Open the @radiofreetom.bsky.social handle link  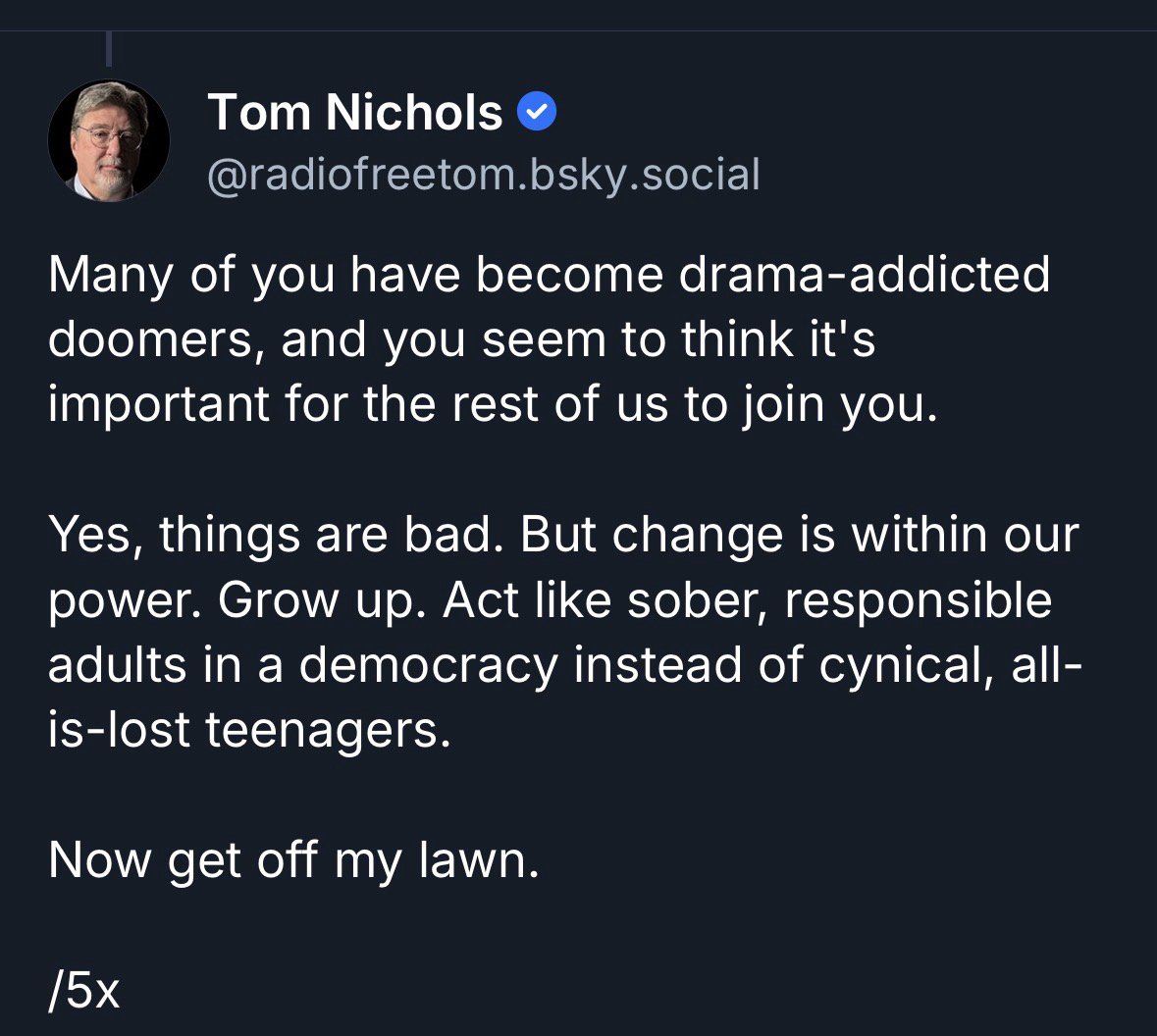(484, 175)
